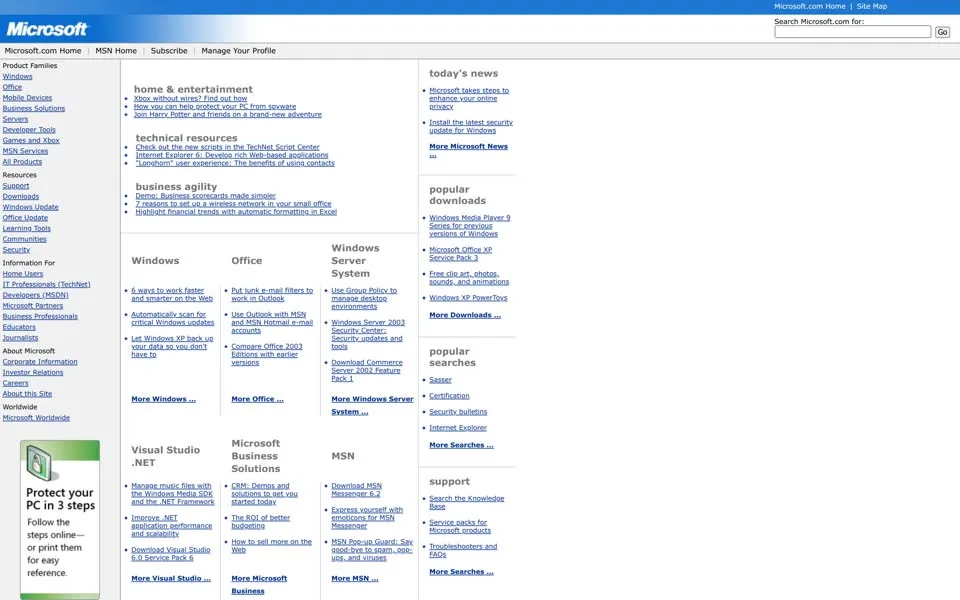Open Windows Server 2003 Security Center link
960x600 pixels.
(368, 334)
